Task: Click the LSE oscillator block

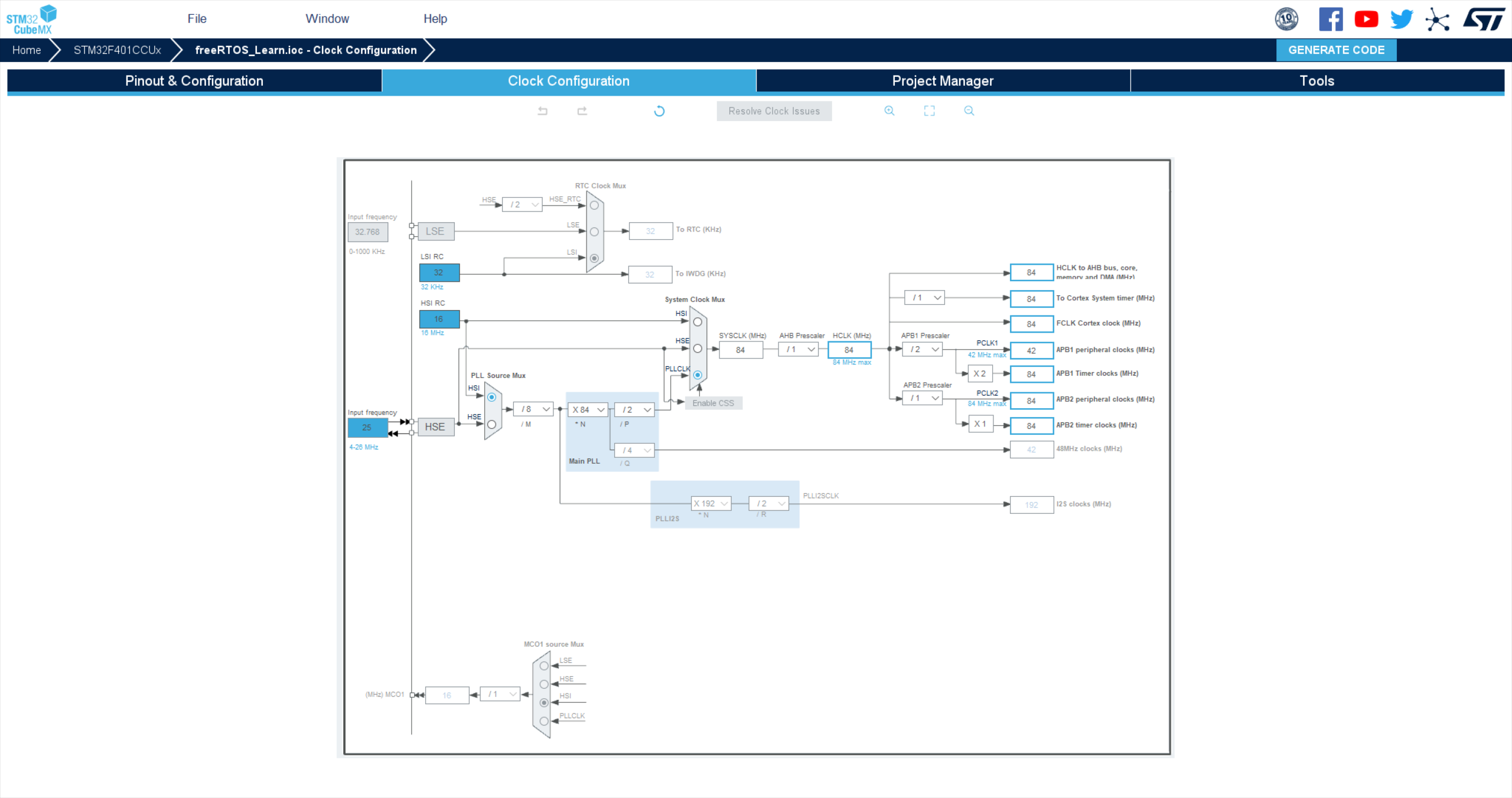Action: click(435, 232)
